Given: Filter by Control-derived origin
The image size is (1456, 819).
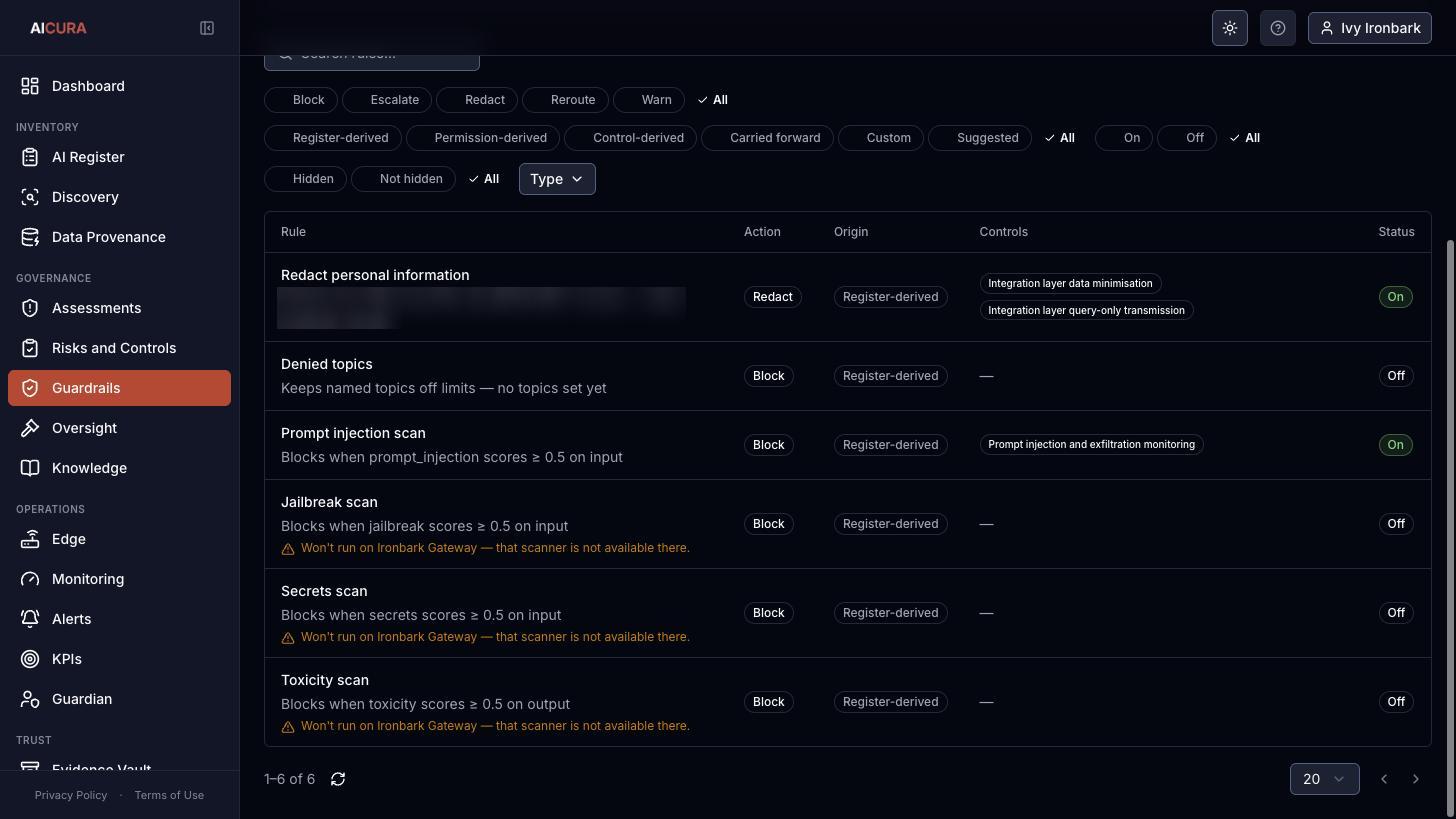Looking at the screenshot, I should point(630,138).
